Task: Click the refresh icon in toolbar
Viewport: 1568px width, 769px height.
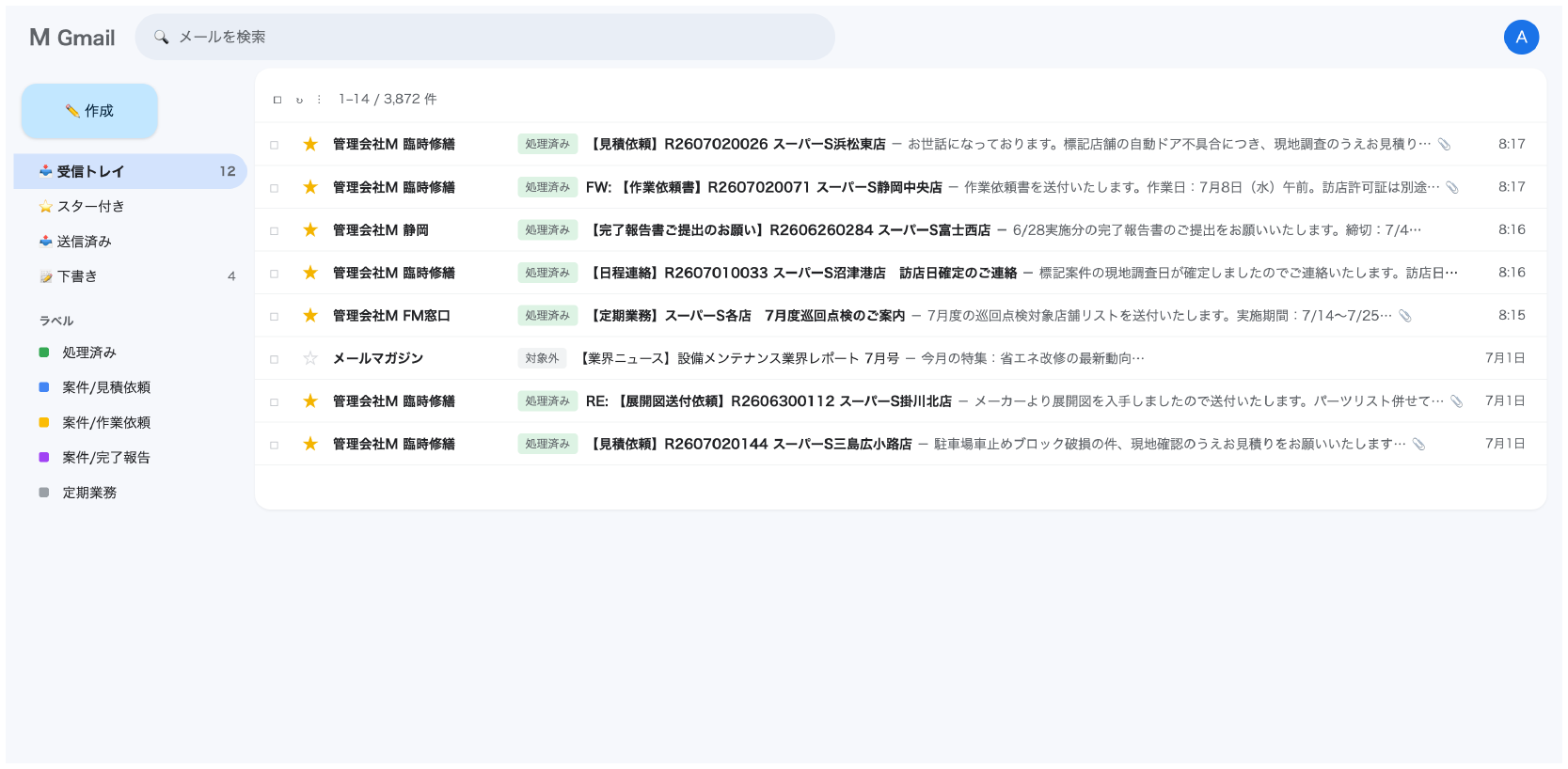Action: pos(299,100)
